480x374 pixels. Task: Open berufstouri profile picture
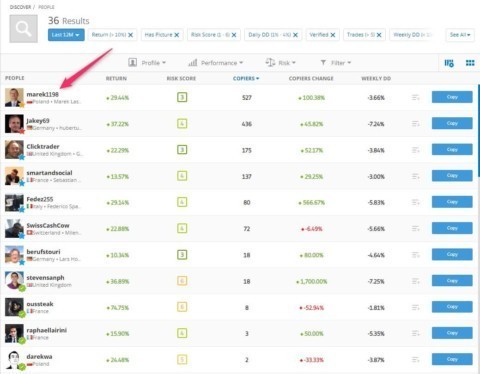coord(14,255)
